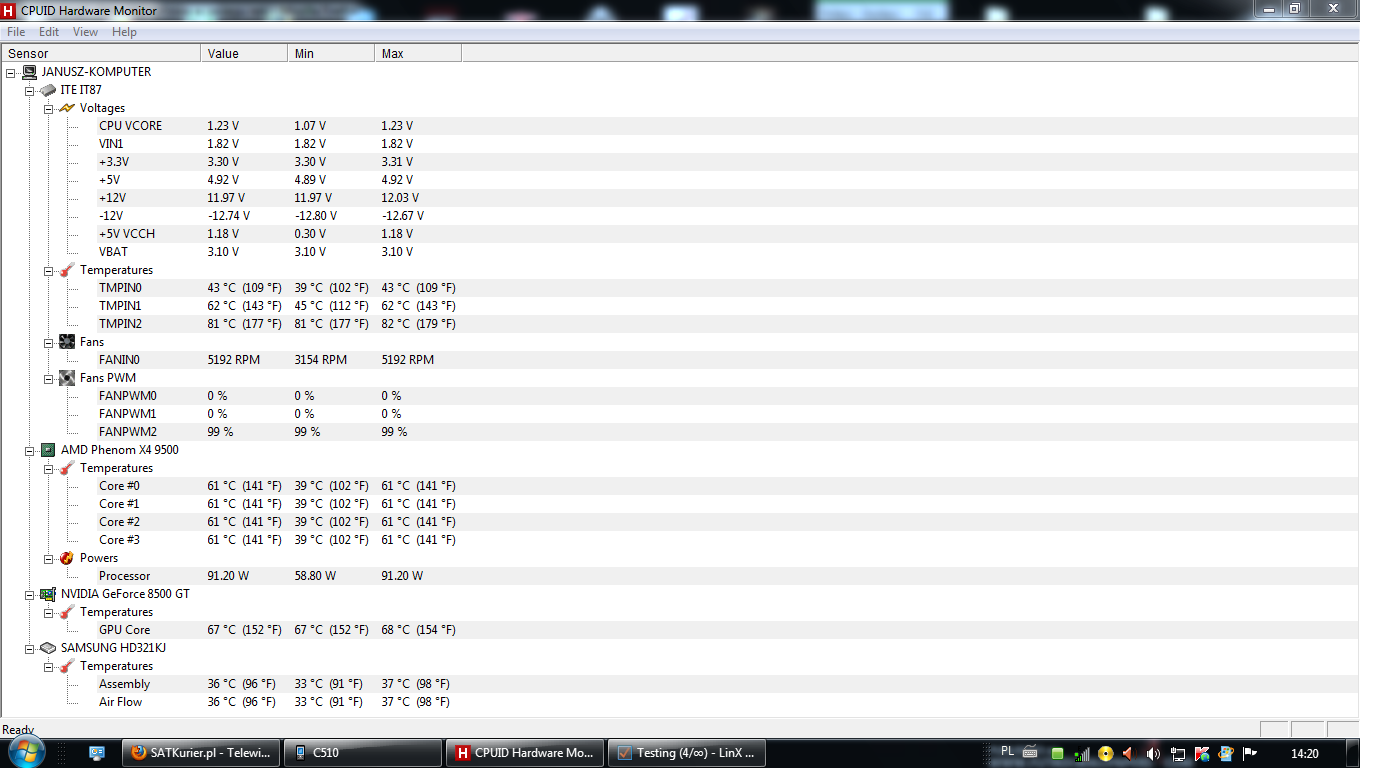
Task: Open the File menu
Action: click(16, 32)
